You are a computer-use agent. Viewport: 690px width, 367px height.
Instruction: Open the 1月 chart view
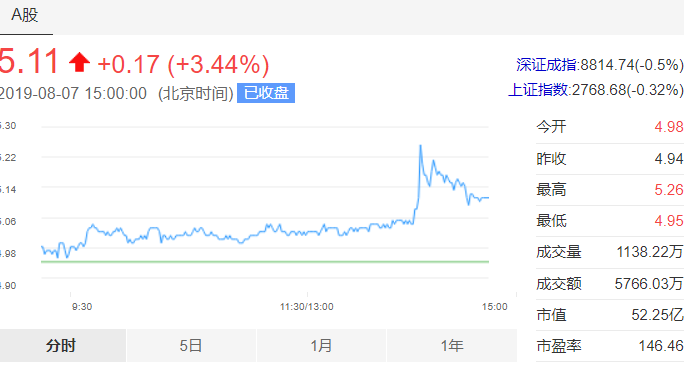pyautogui.click(x=321, y=346)
